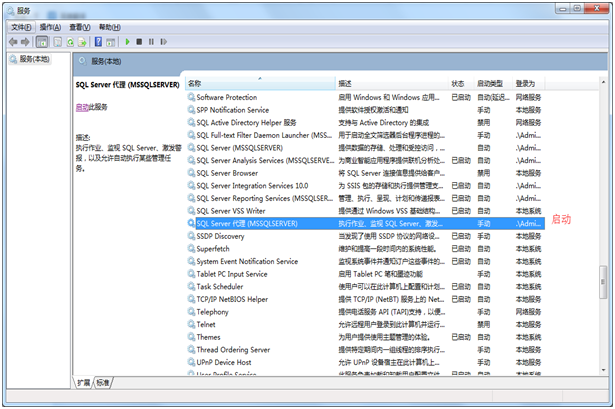This screenshot has height=409, width=615.
Task: Click the gear icon of Telnet
Action: pyautogui.click(x=191, y=324)
